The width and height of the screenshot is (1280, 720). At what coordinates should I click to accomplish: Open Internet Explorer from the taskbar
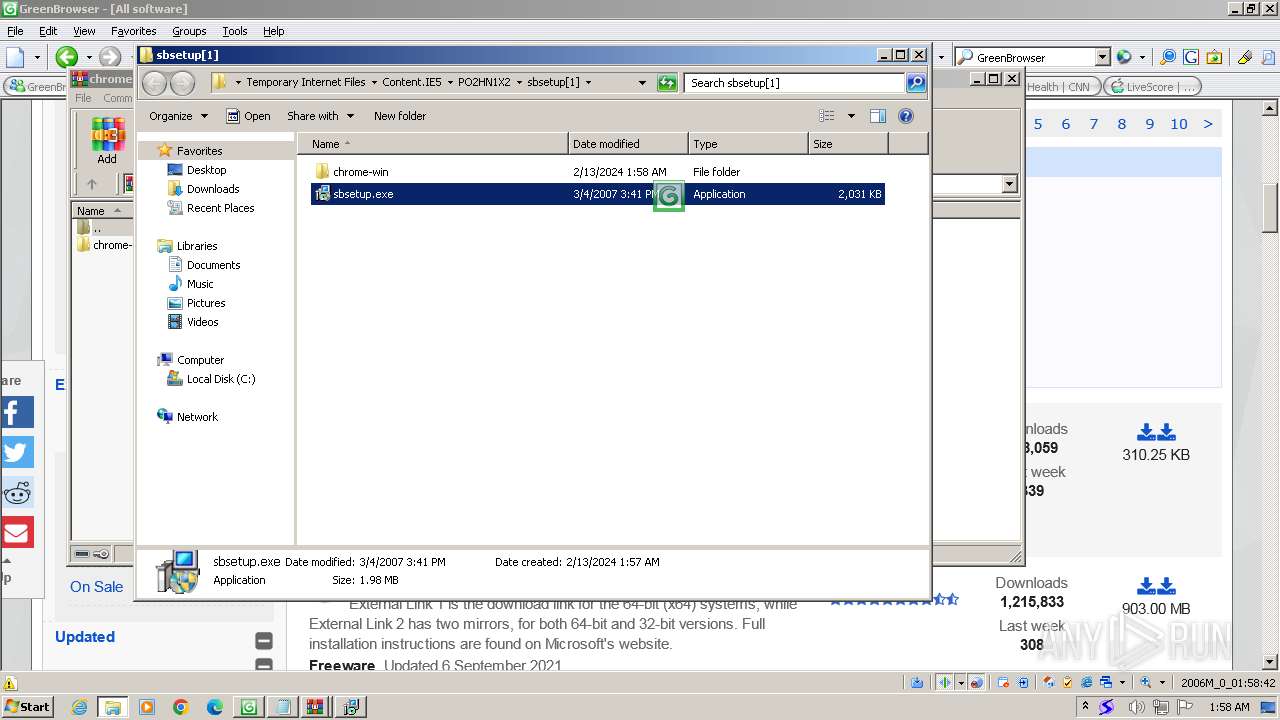pyautogui.click(x=79, y=707)
